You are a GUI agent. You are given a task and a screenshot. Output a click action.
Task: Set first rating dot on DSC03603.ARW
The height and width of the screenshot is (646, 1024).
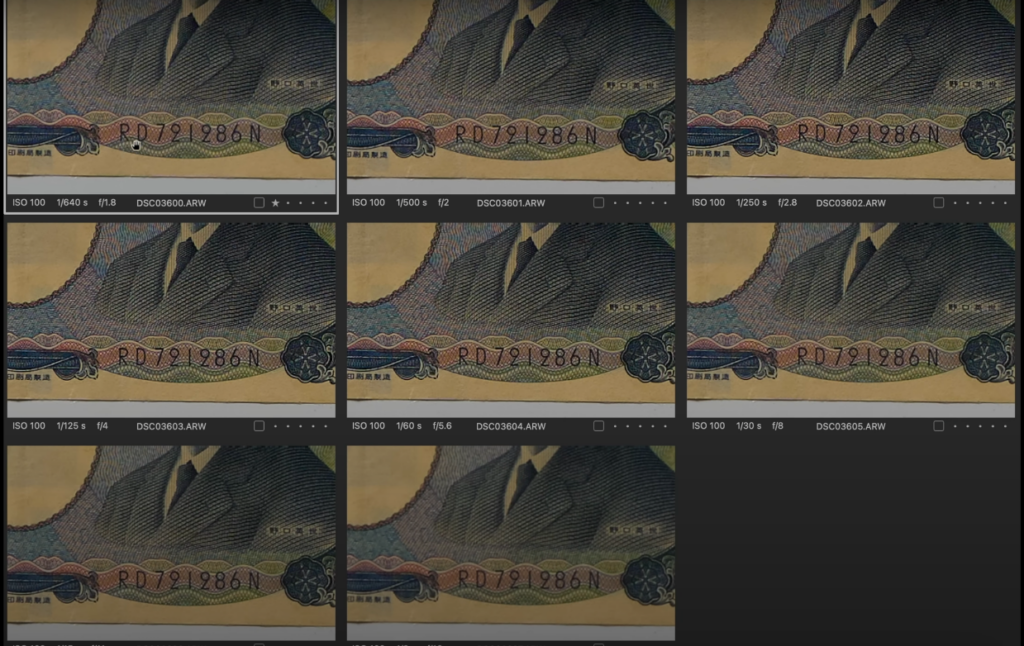tap(275, 426)
